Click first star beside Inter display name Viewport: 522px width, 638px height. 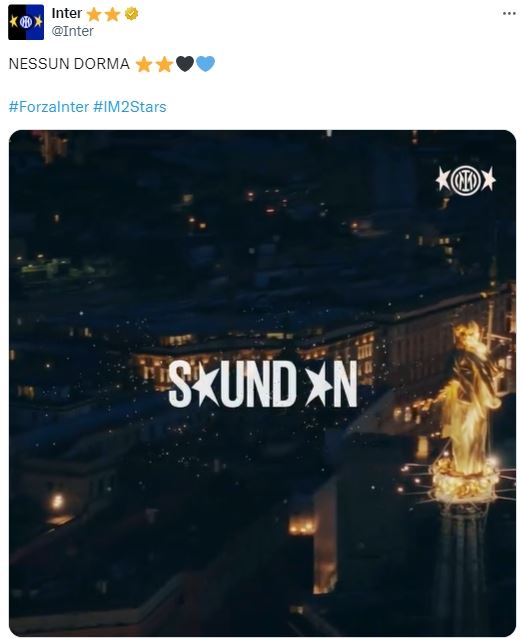(x=94, y=14)
